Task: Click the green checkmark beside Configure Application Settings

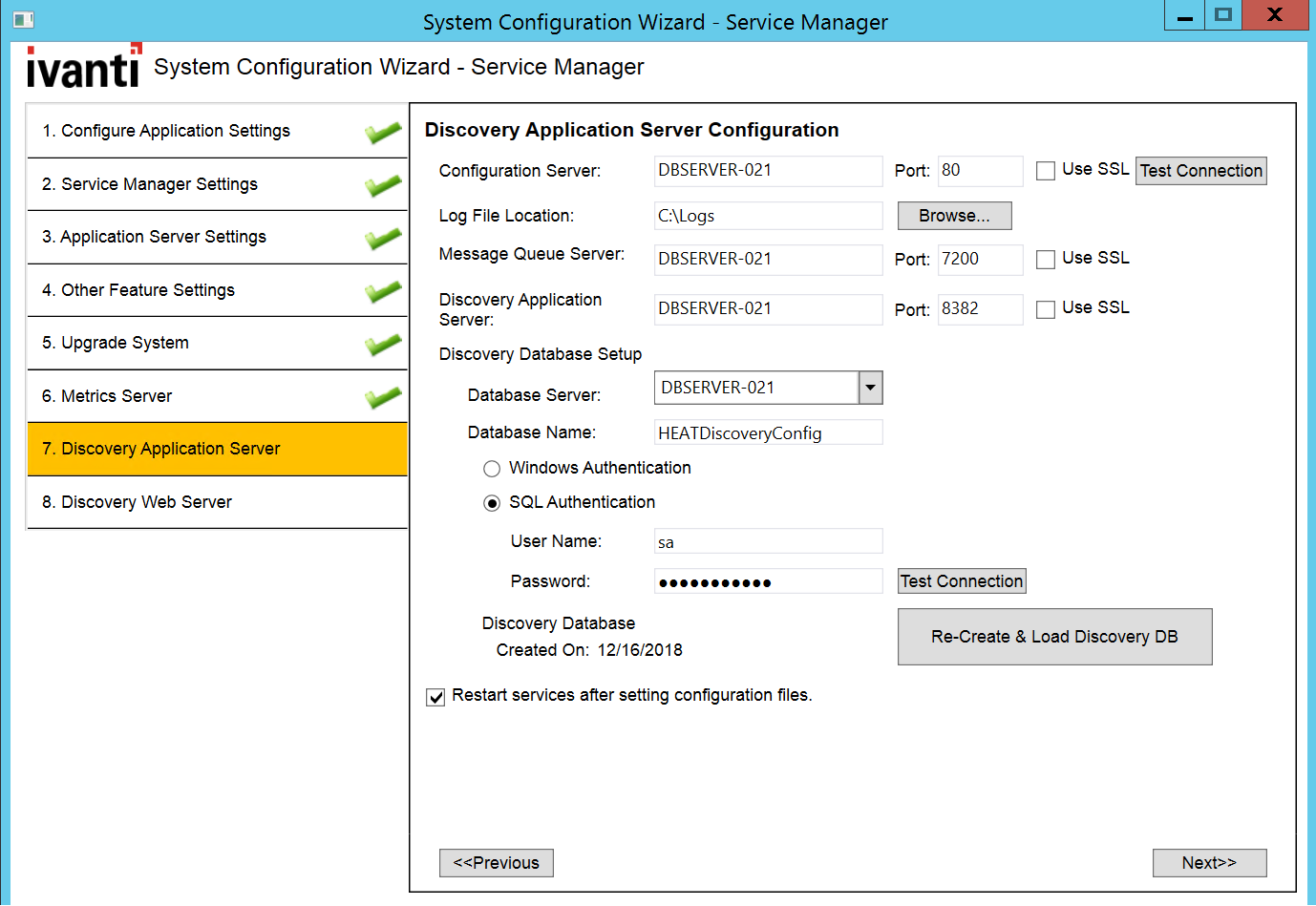Action: click(381, 132)
